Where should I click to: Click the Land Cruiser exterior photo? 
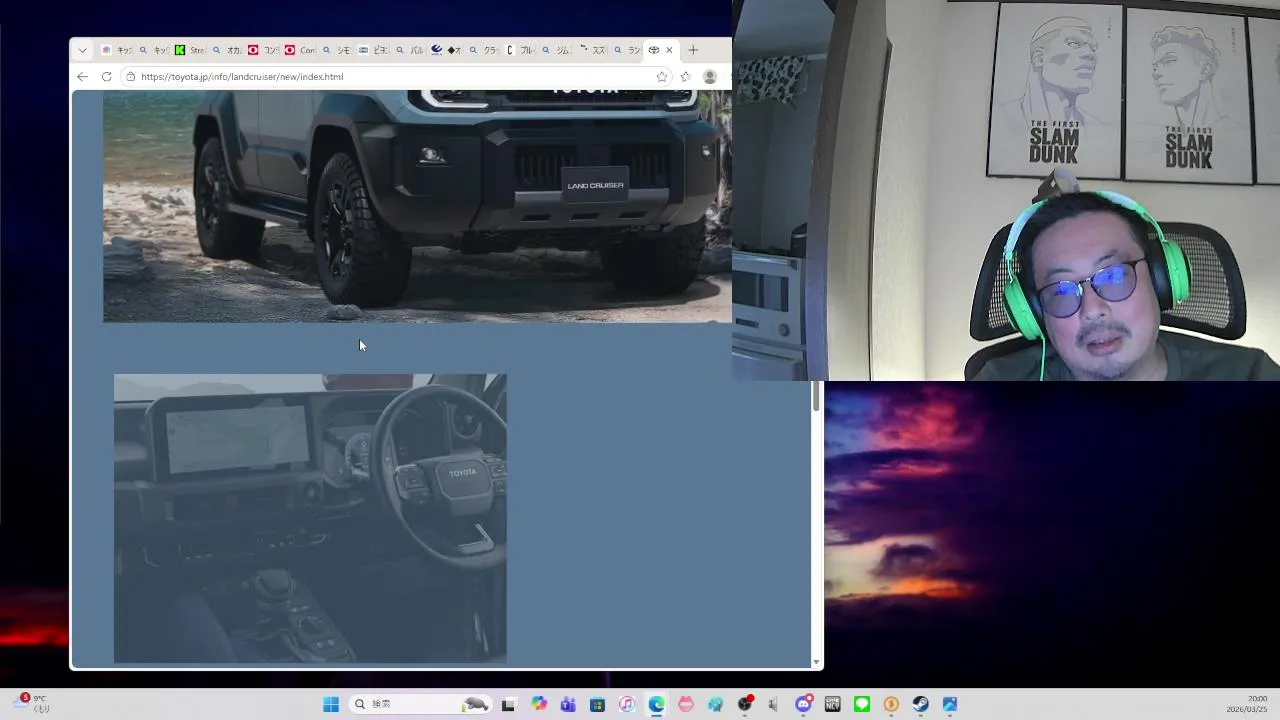pyautogui.click(x=417, y=206)
